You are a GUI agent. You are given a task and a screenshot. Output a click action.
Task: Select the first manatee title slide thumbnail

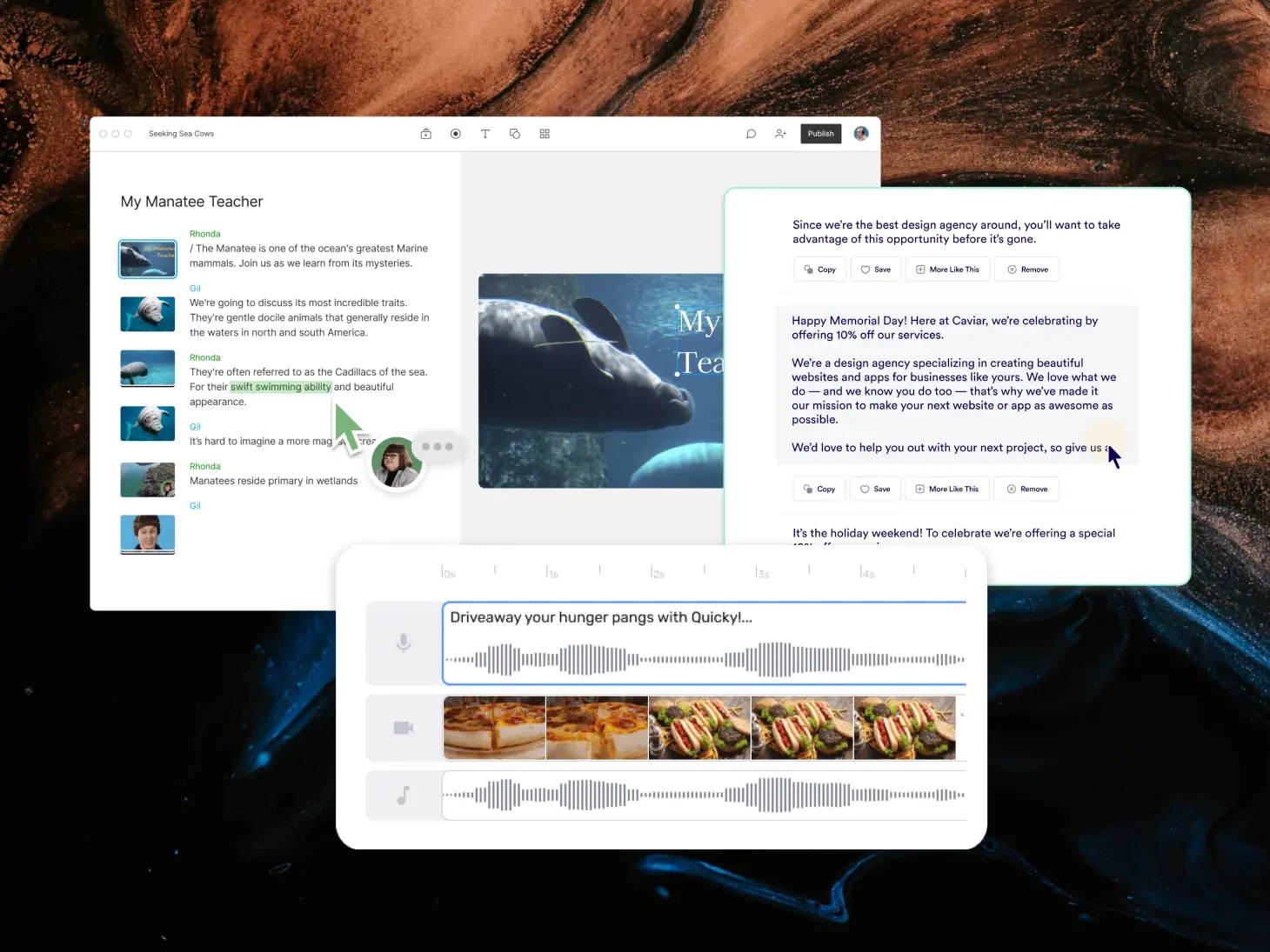(x=148, y=259)
